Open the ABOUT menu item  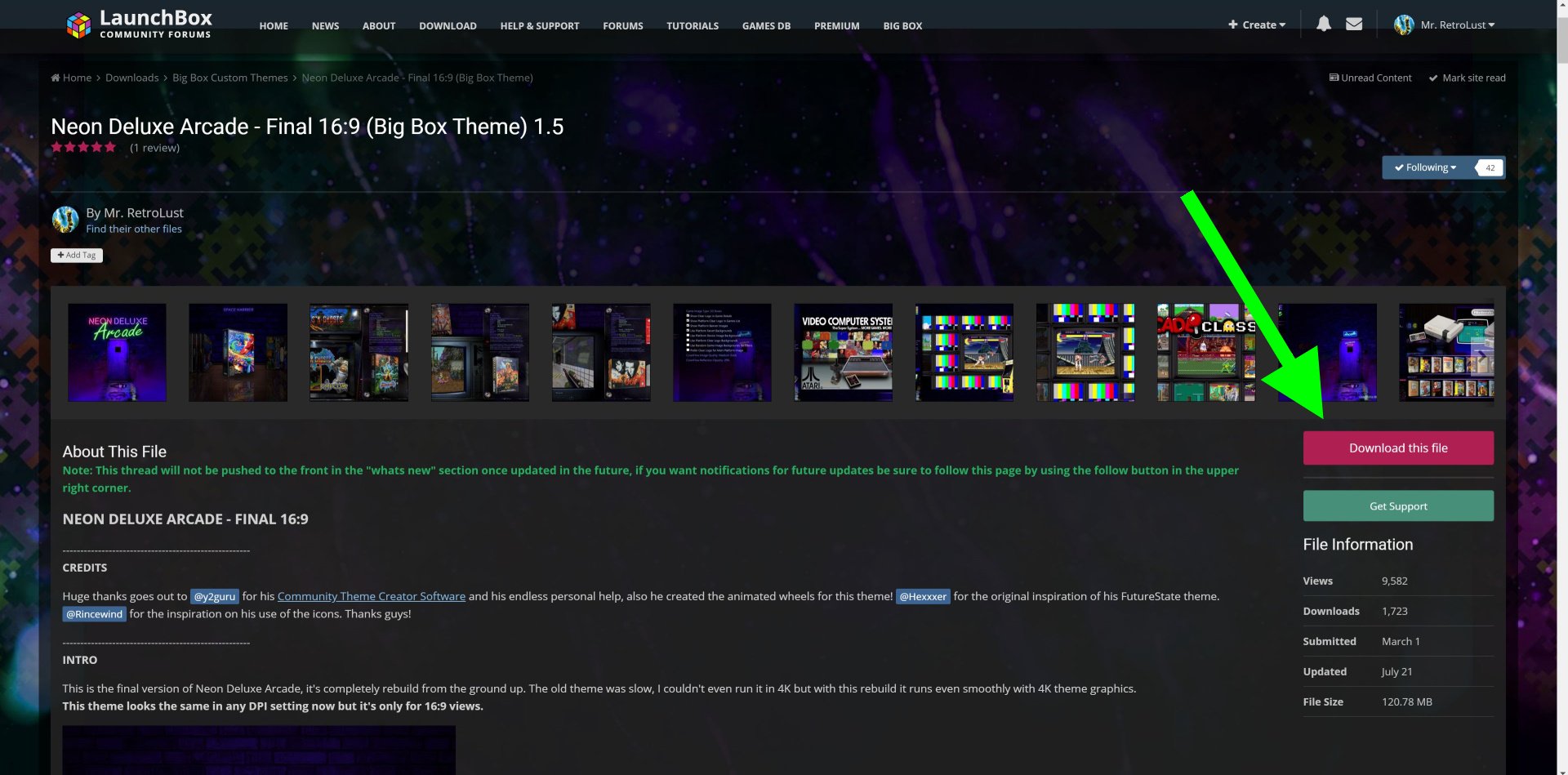379,26
